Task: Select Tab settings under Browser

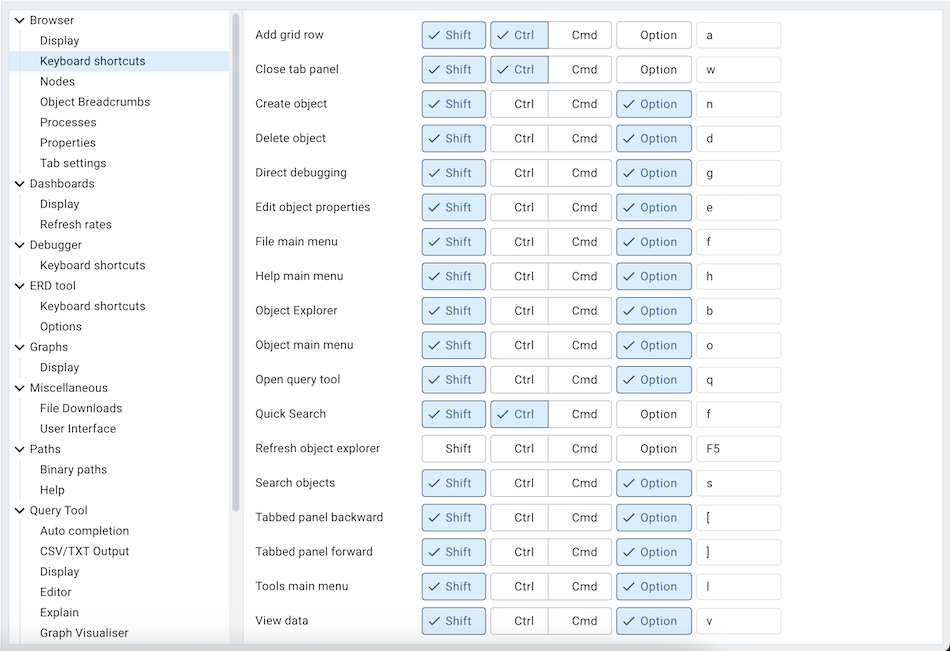Action: coord(72,162)
